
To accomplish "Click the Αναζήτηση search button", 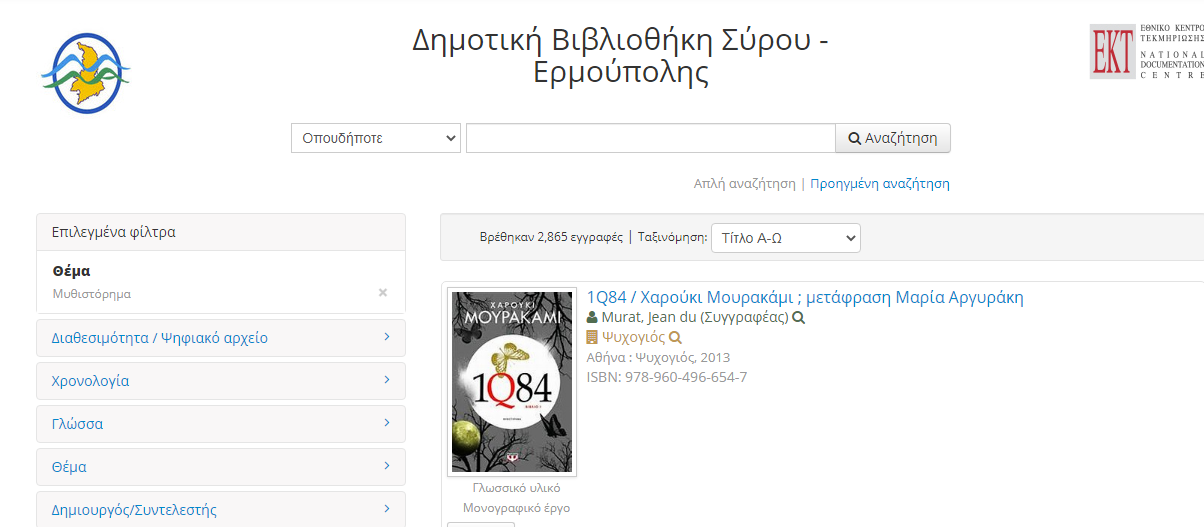I will coord(893,138).
